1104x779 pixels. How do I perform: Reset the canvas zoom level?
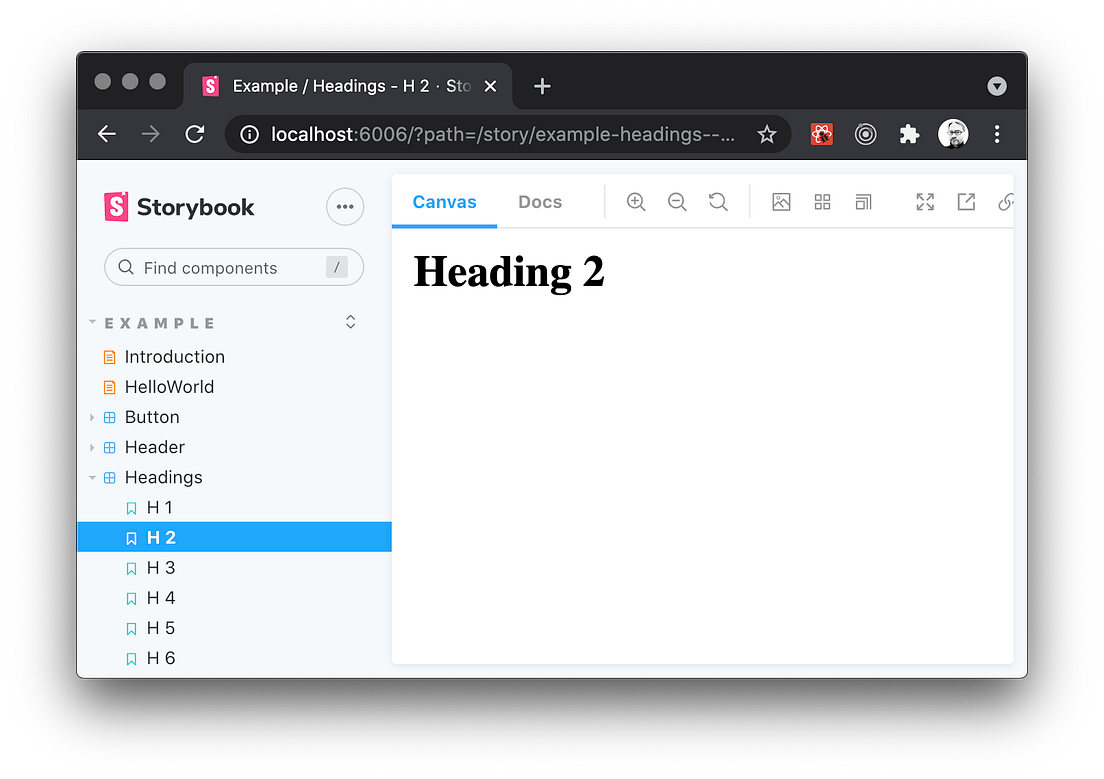tap(718, 201)
